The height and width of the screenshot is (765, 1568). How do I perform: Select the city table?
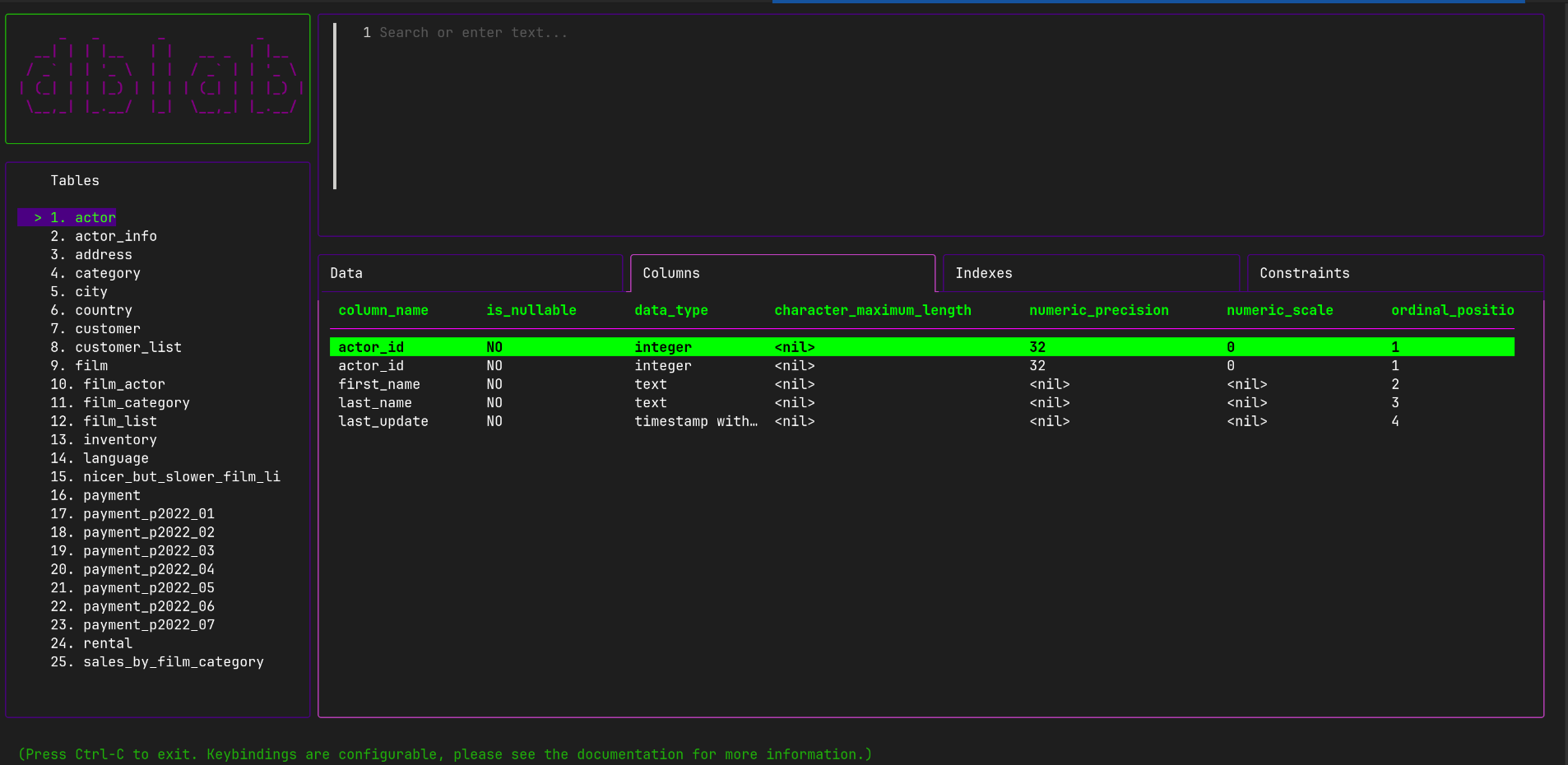coord(79,292)
